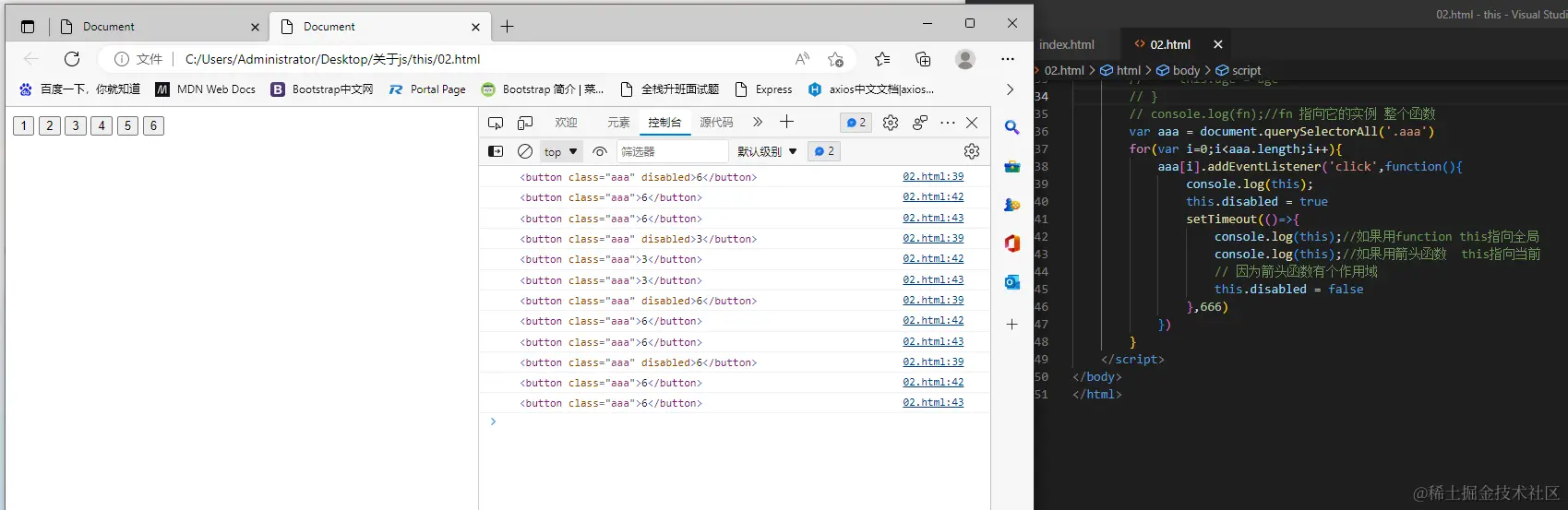Open the issues counter badge in DevTools tab bar
This screenshot has width=1568, height=510.
click(x=856, y=123)
